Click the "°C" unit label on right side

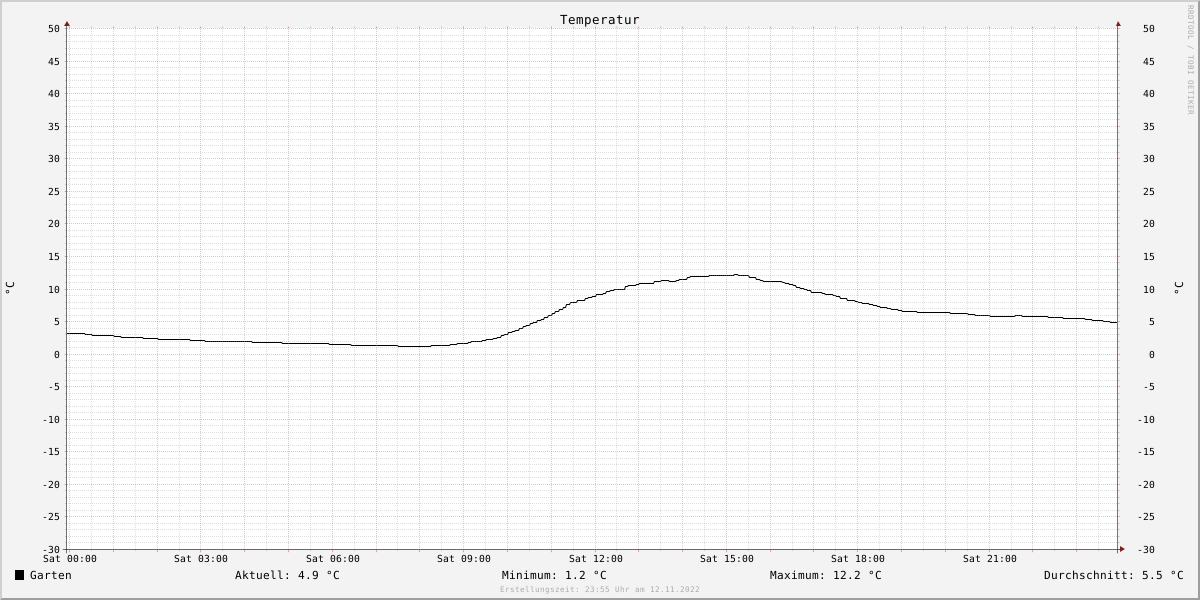(x=1177, y=287)
